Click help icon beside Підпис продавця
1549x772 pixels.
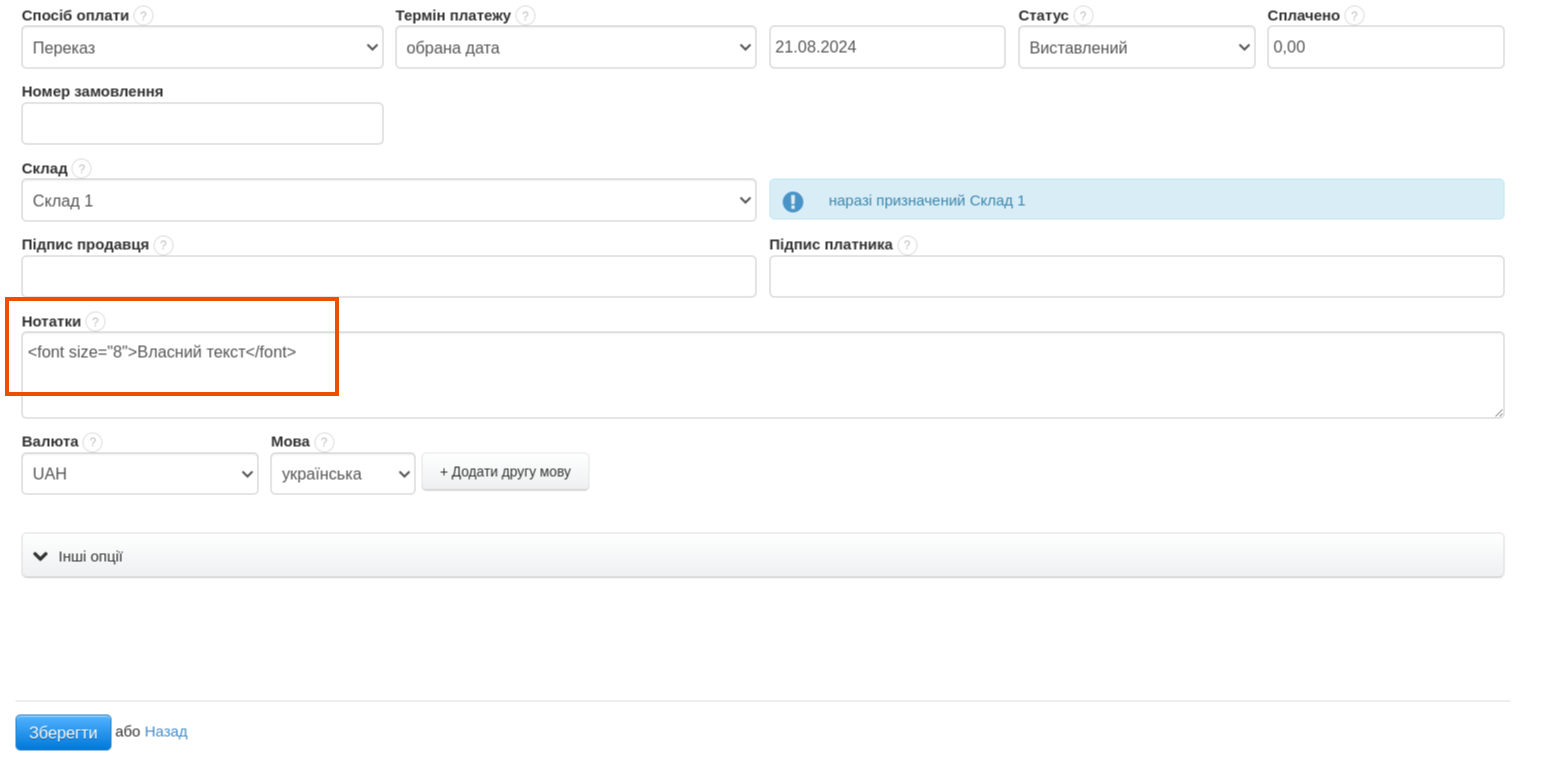163,245
